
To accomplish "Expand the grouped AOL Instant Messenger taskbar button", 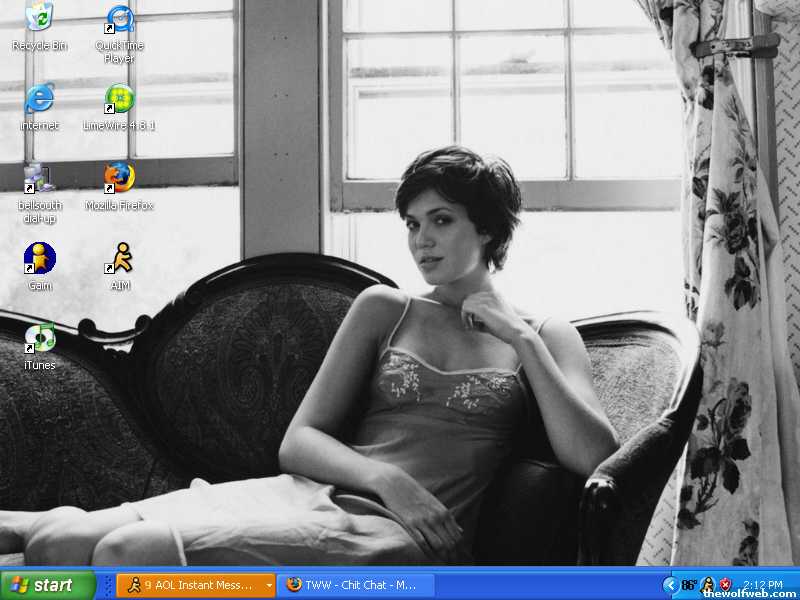I will (x=195, y=585).
